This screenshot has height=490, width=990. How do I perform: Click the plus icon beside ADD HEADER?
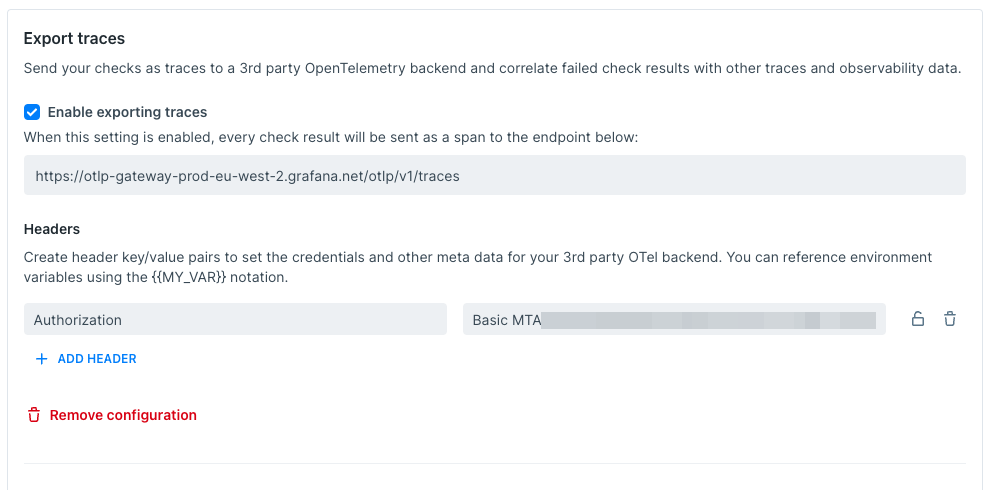[x=41, y=359]
